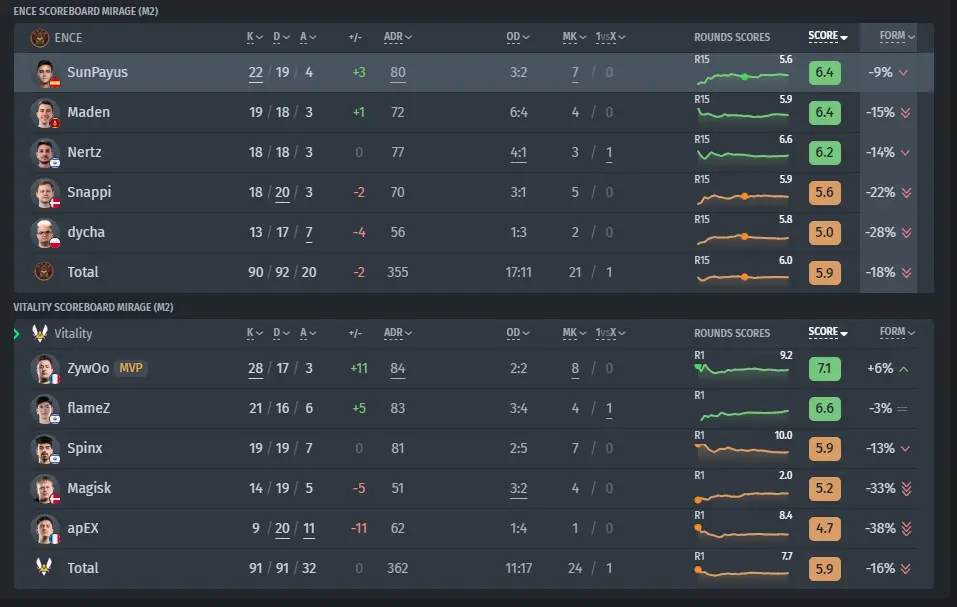Image resolution: width=957 pixels, height=607 pixels.
Task: Click apEX's player avatar
Action: tap(45, 529)
